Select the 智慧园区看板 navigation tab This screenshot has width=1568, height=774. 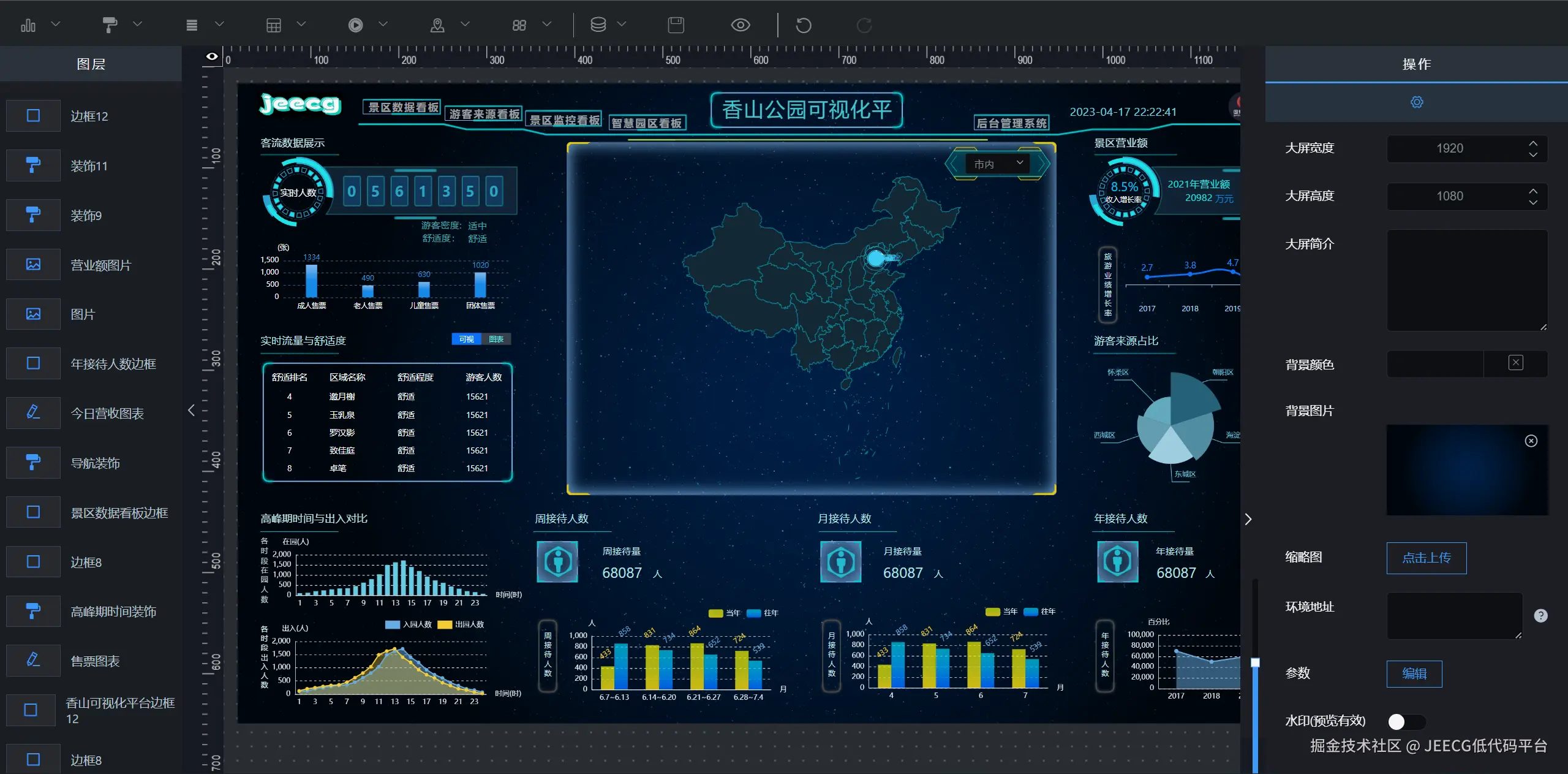647,123
